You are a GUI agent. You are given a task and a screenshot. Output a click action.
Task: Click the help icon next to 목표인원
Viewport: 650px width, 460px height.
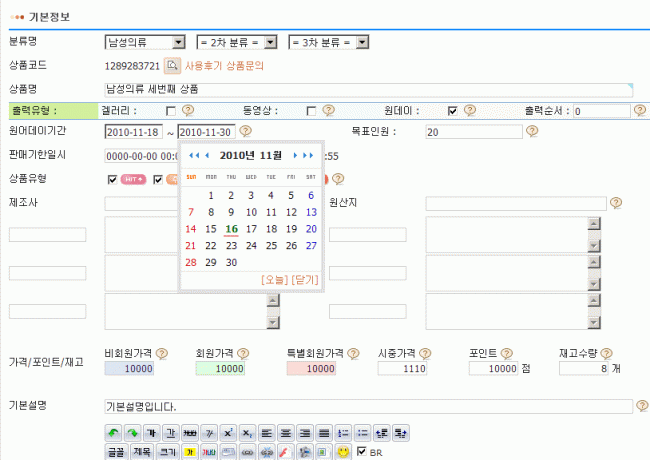point(532,131)
